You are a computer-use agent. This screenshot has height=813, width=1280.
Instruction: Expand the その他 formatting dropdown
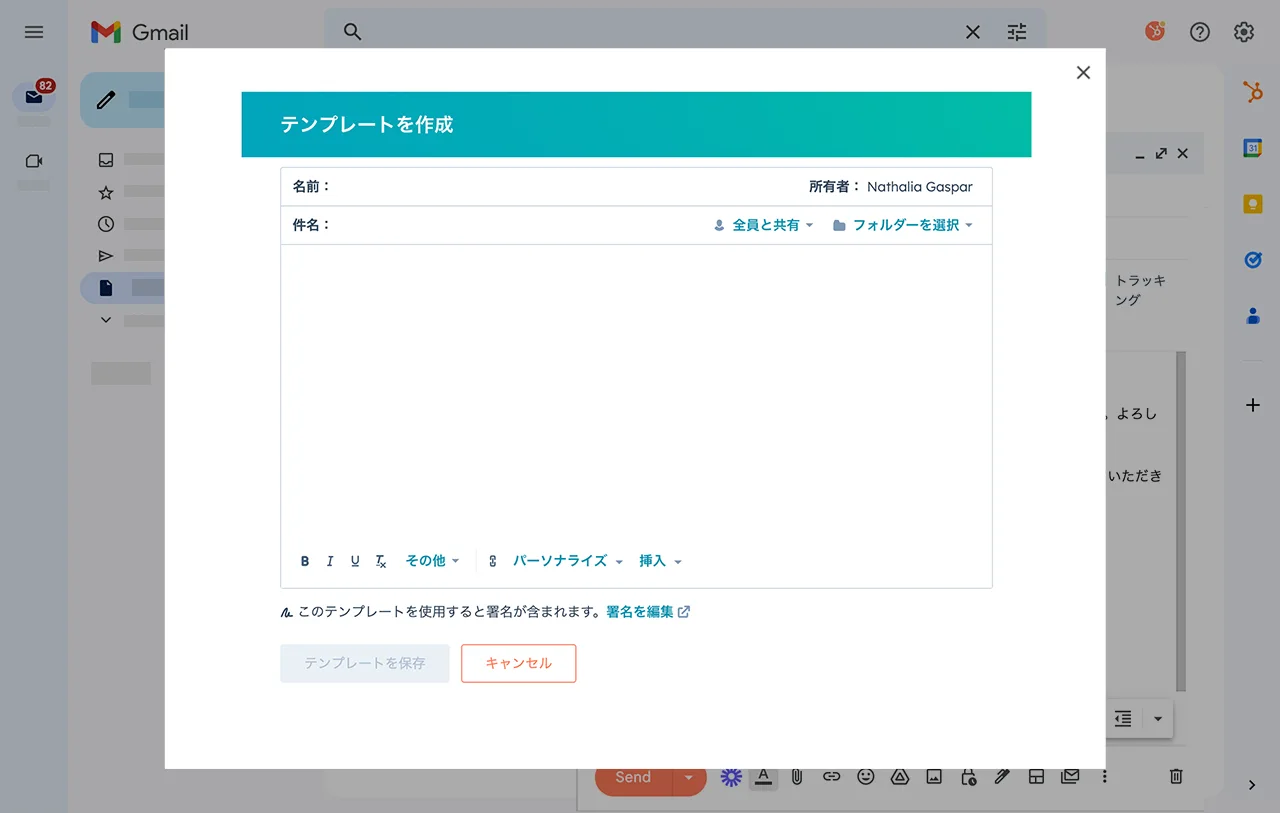pos(432,561)
